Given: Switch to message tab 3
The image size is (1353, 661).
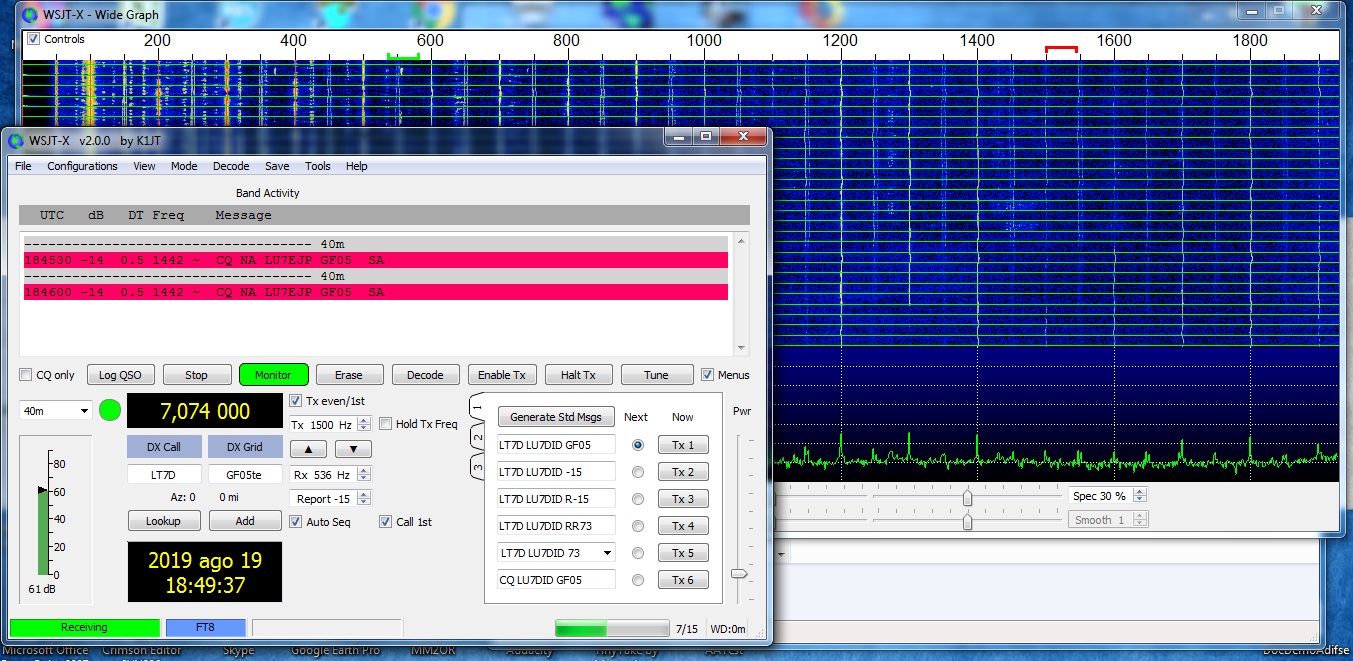Looking at the screenshot, I should (478, 466).
